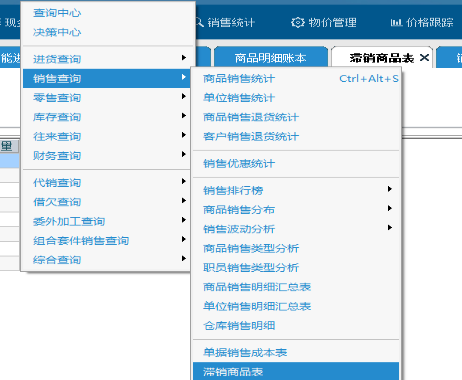The height and width of the screenshot is (380, 462).
Task: Expand 往来查询 submenu
Action: tap(108, 136)
